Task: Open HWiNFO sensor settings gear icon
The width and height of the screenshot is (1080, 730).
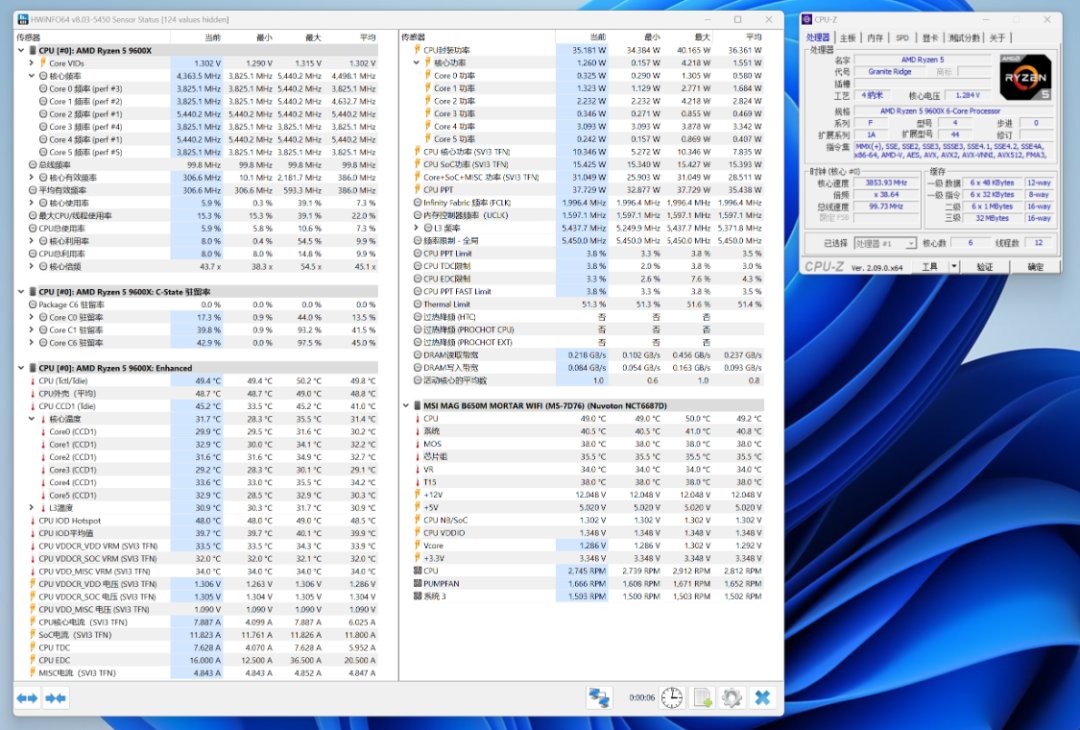Action: click(x=732, y=697)
